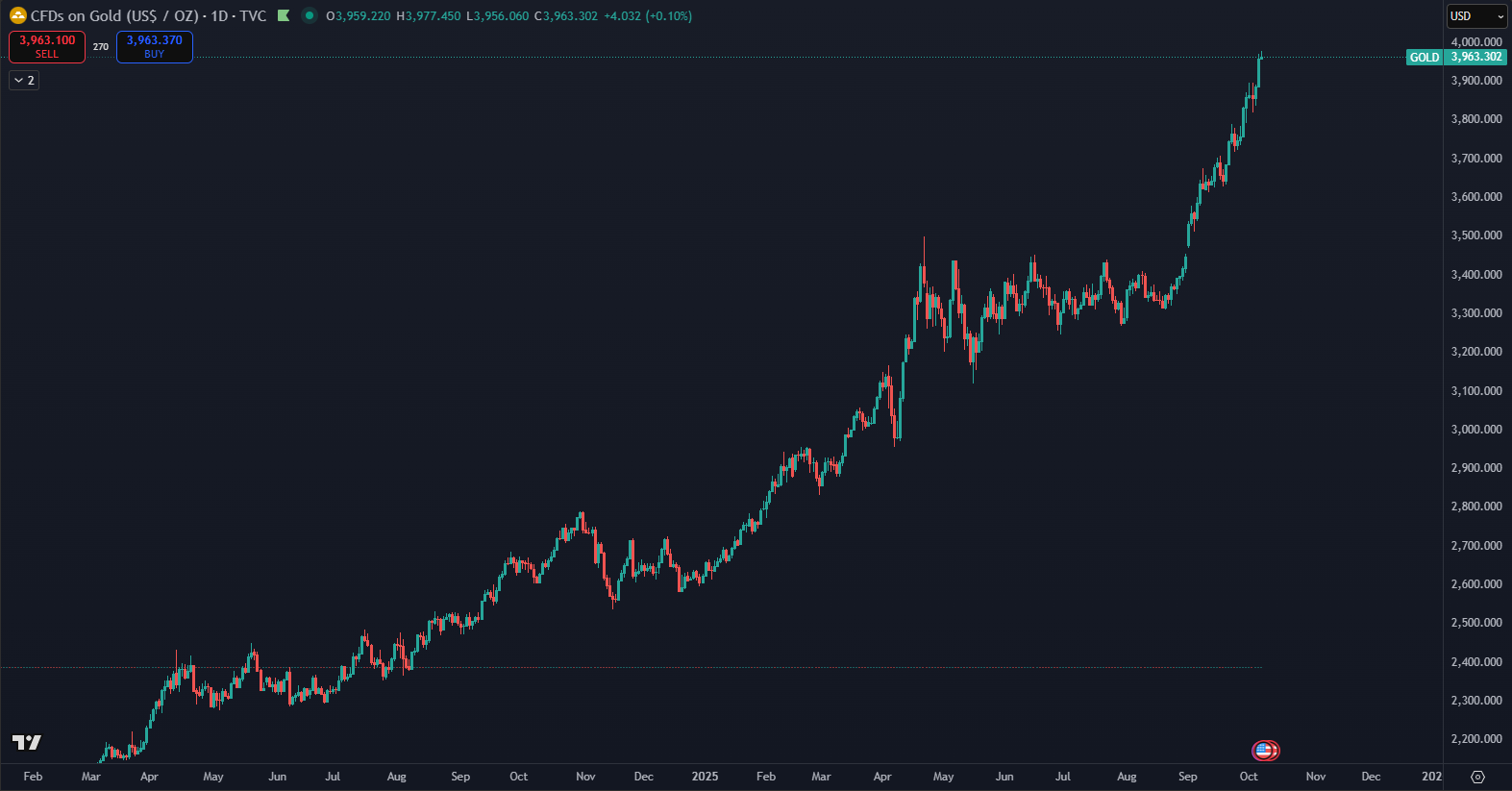Viewport: 1512px width, 791px height.
Task: Click the 2,500.000 price axis label
Action: [x=1476, y=623]
